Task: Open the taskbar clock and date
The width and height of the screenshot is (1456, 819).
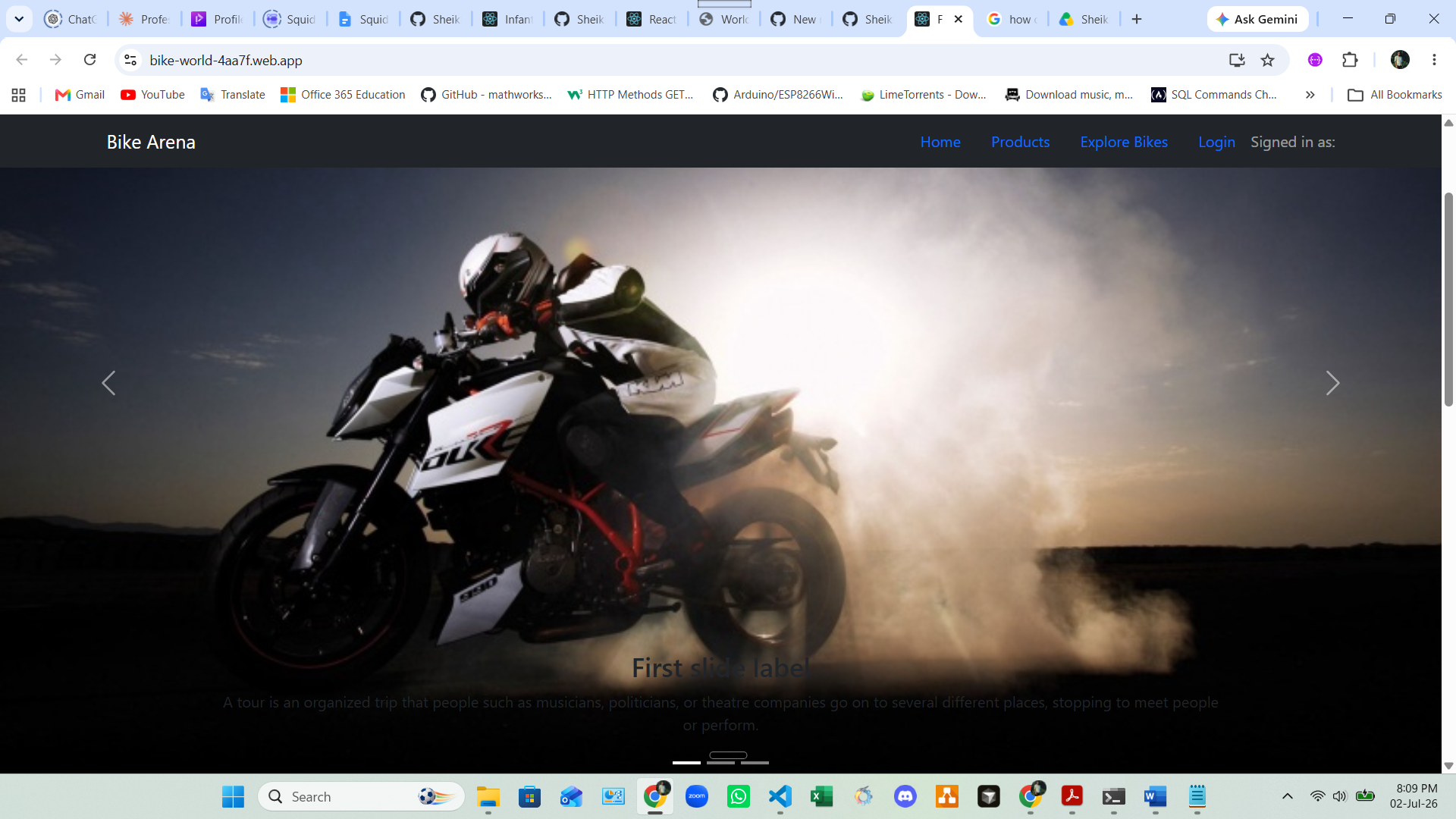Action: 1414,796
